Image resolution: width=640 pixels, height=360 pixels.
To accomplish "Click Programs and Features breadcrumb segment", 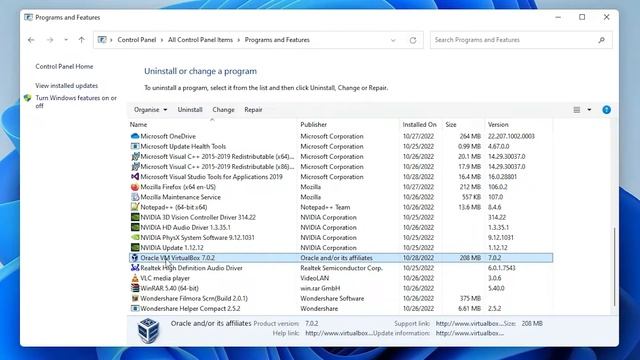I will (277, 40).
